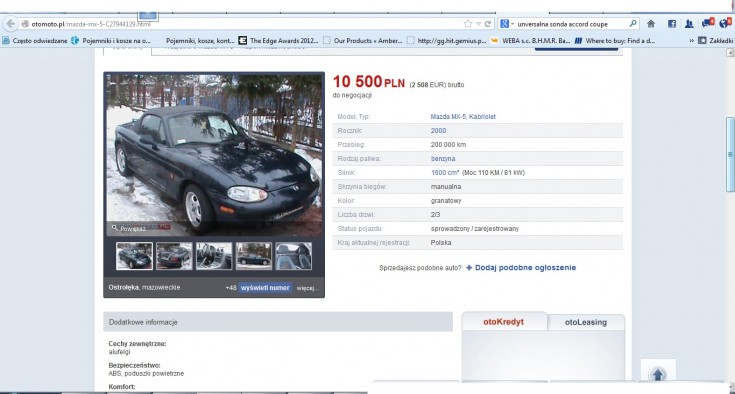Go back with browser back arrow
This screenshot has width=735, height=394.
(x=10, y=24)
